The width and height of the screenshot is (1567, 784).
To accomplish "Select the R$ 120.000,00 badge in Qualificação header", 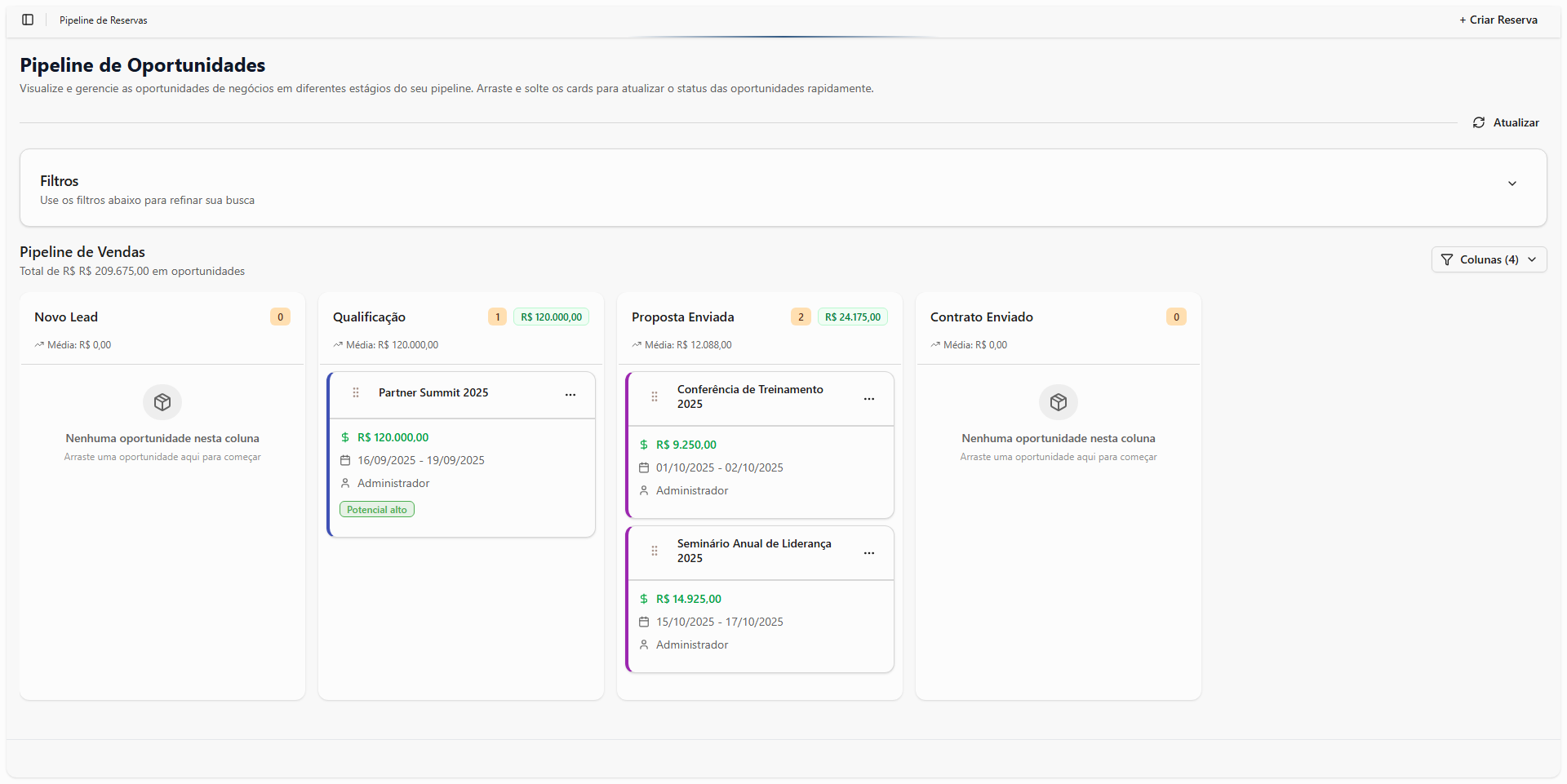I will (550, 317).
